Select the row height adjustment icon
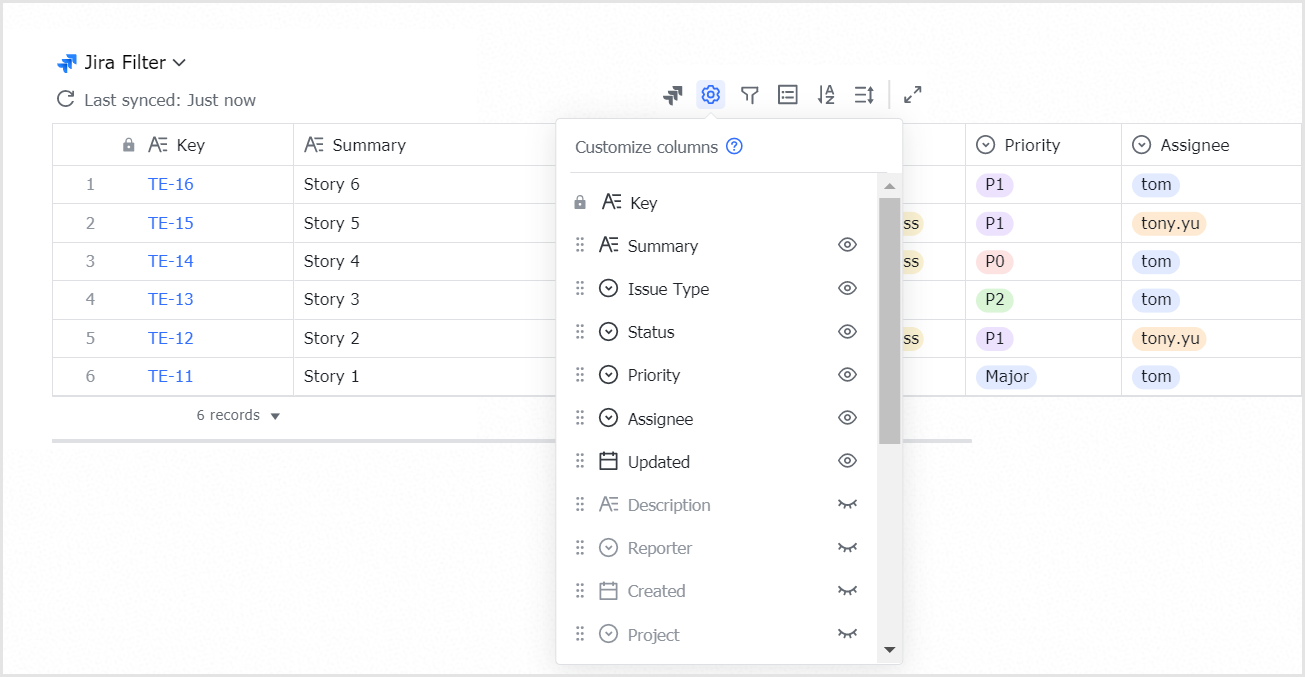Image resolution: width=1305 pixels, height=677 pixels. (864, 94)
